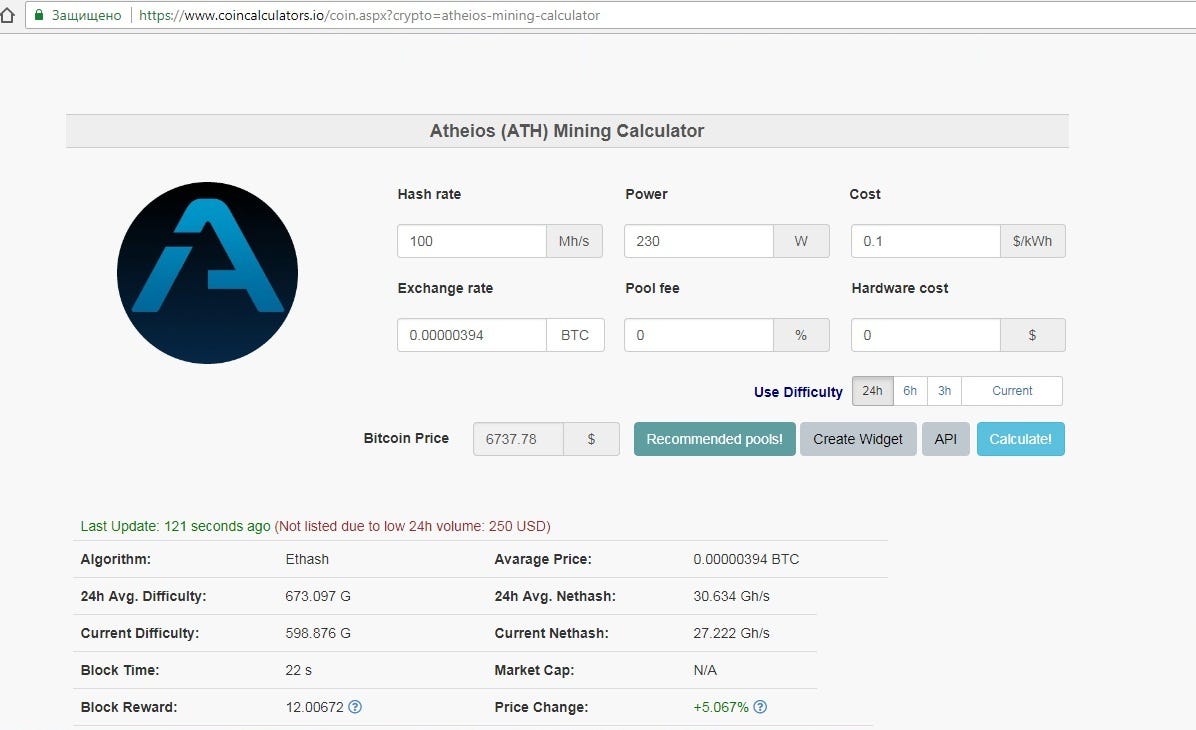Click the Bitcoin Price field
The width and height of the screenshot is (1196, 730).
tap(518, 439)
